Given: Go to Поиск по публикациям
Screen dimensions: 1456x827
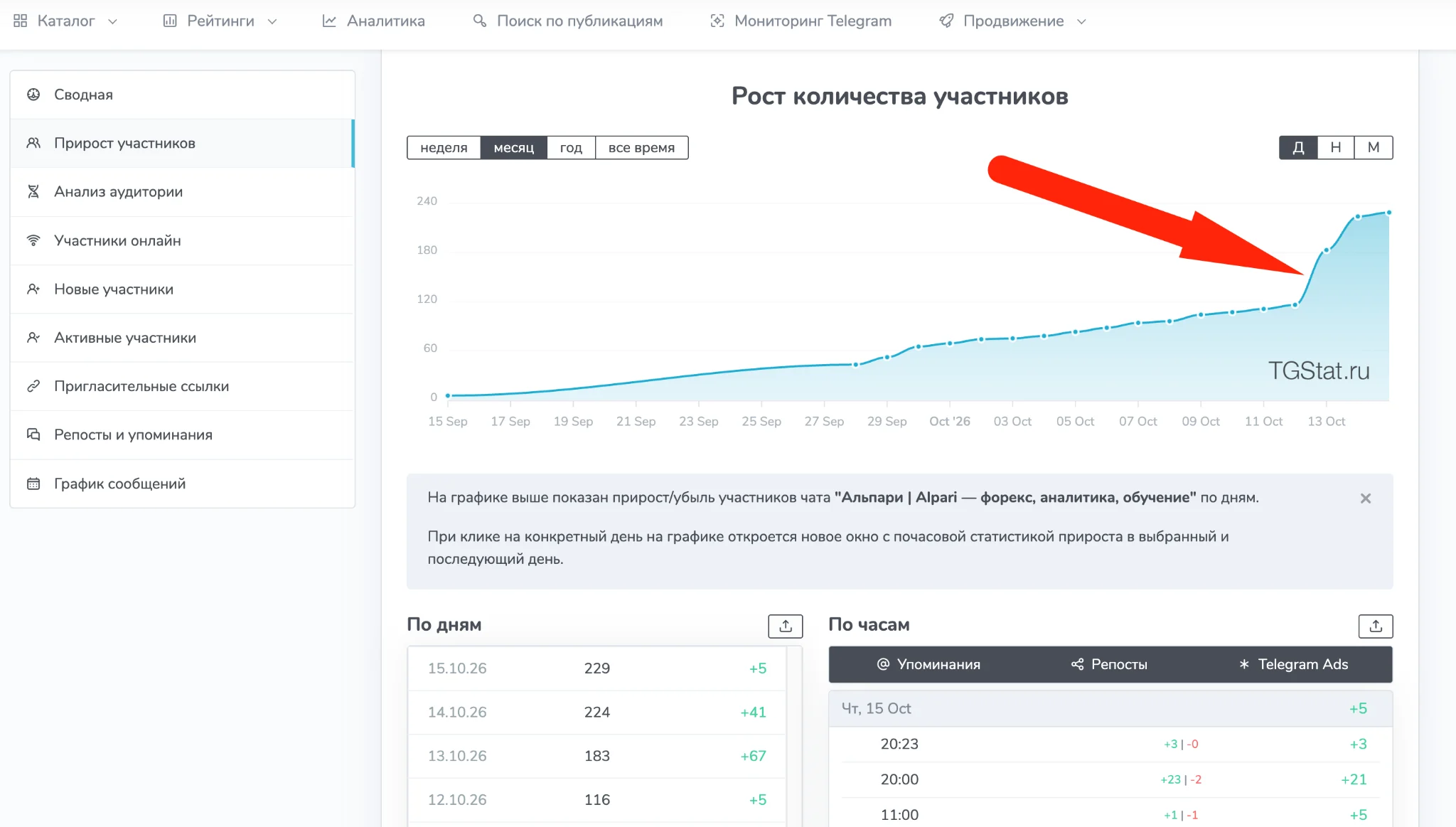Looking at the screenshot, I should [567, 21].
